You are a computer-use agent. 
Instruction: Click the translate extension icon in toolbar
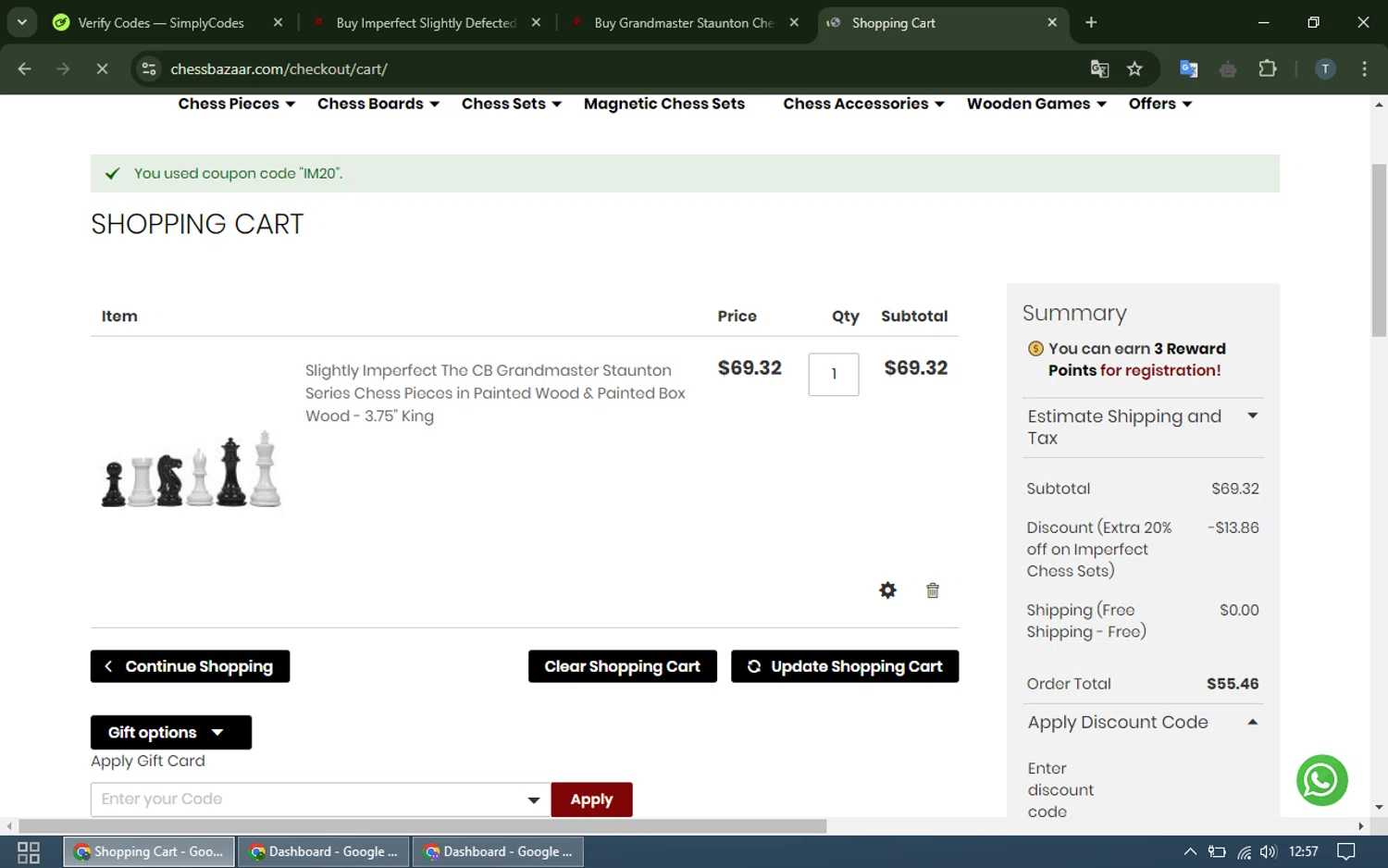pyautogui.click(x=1189, y=68)
